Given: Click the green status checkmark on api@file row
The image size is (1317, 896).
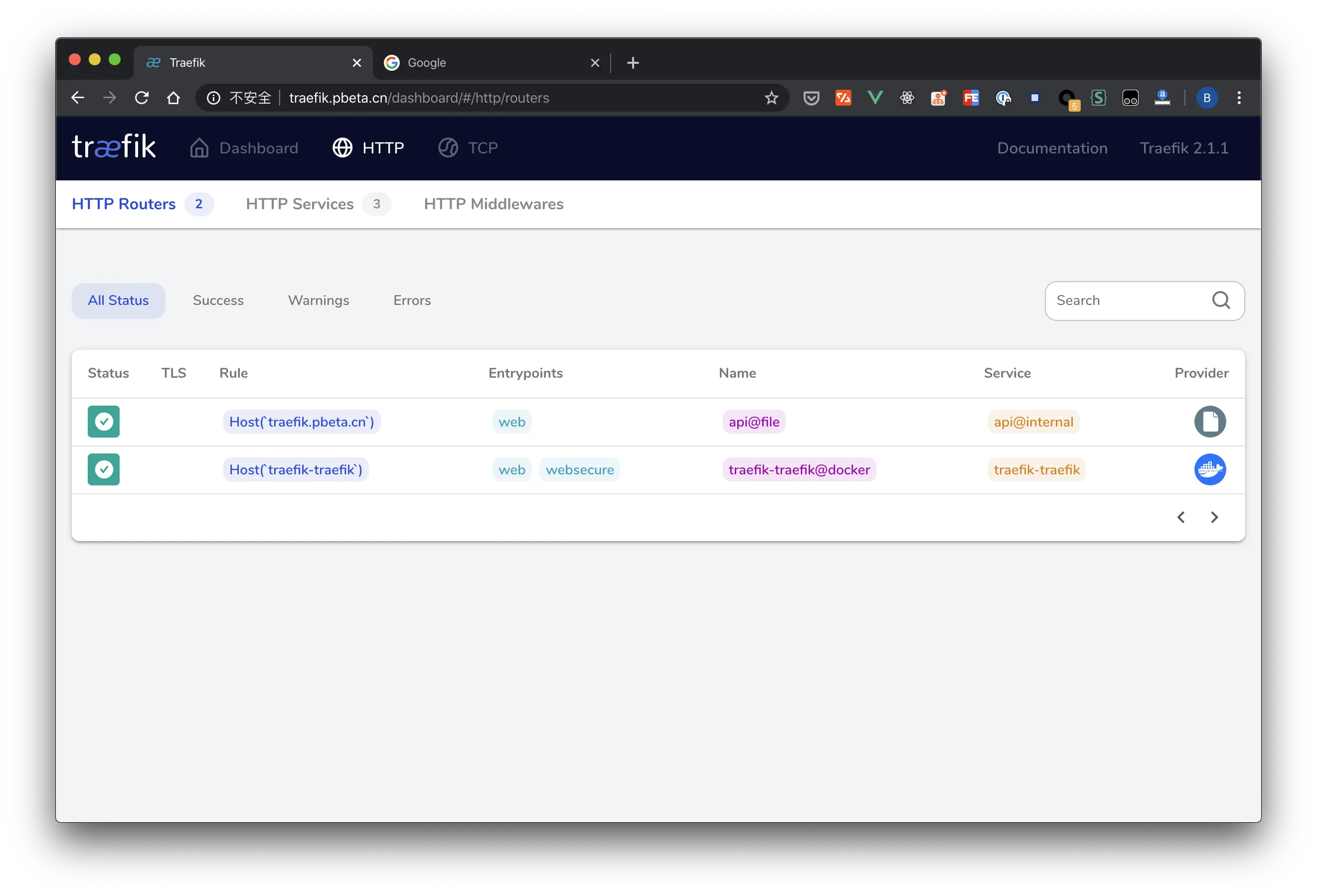Looking at the screenshot, I should [104, 422].
